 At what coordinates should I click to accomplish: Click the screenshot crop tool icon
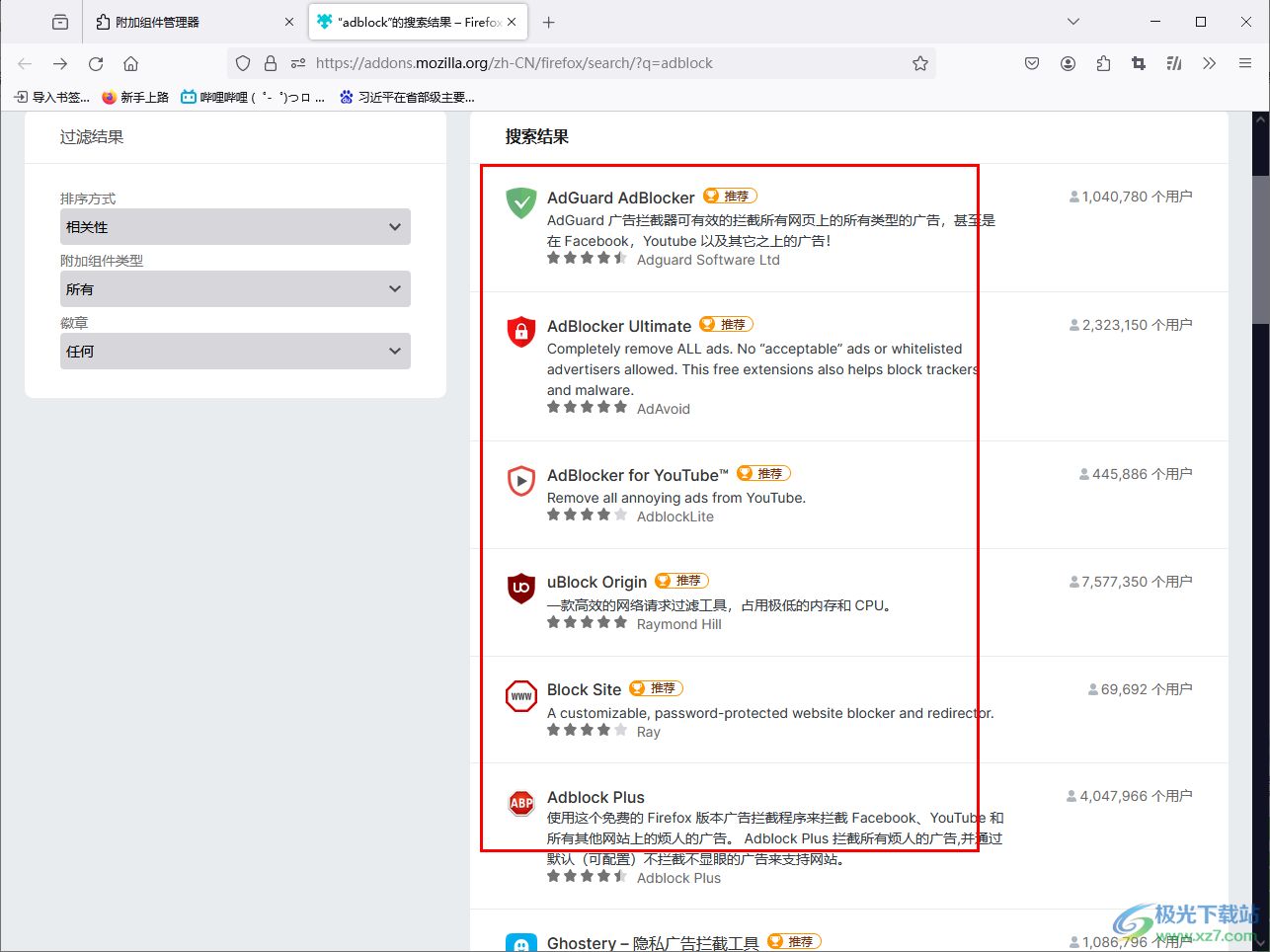1139,63
